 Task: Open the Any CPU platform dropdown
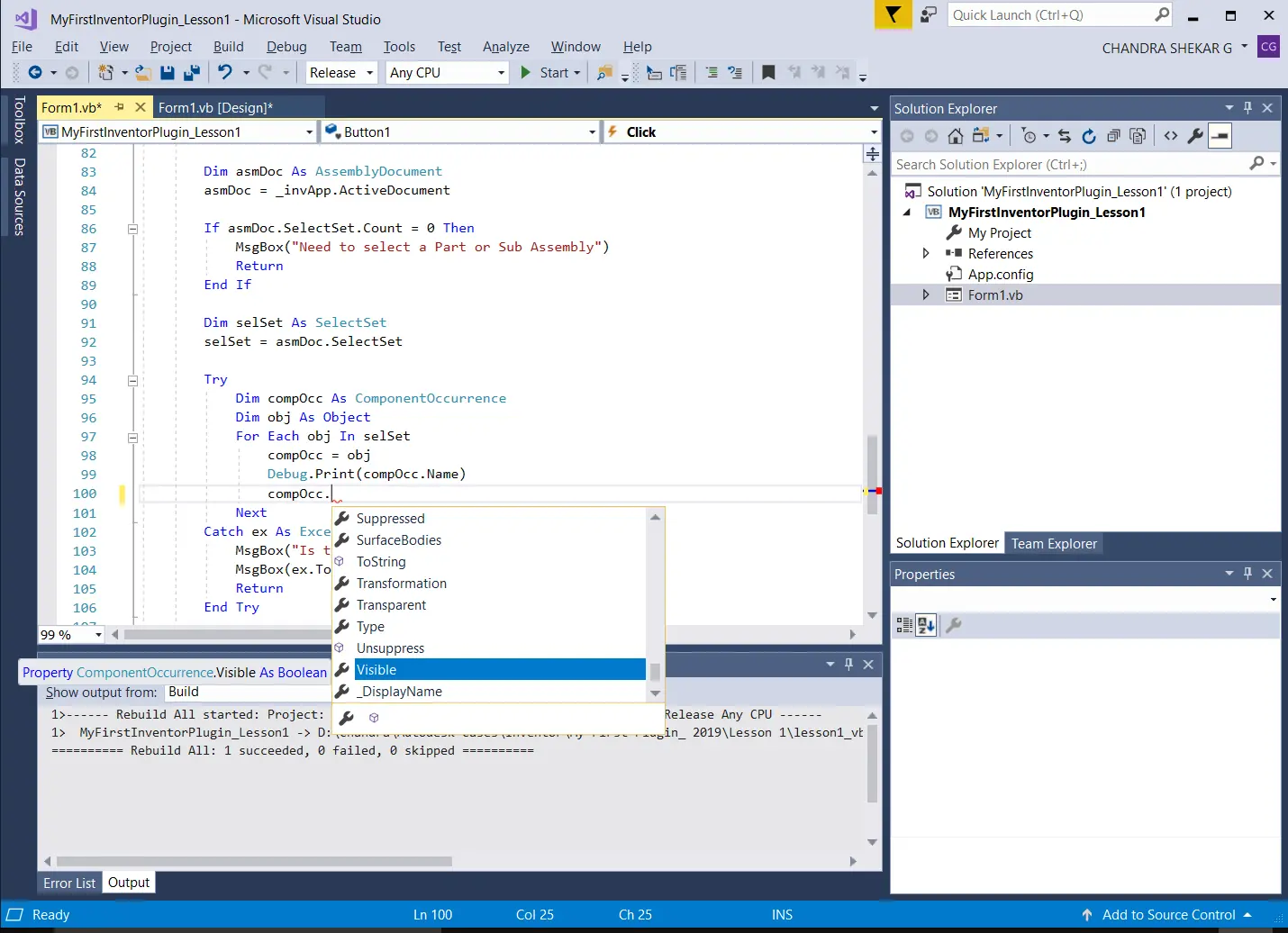point(448,73)
